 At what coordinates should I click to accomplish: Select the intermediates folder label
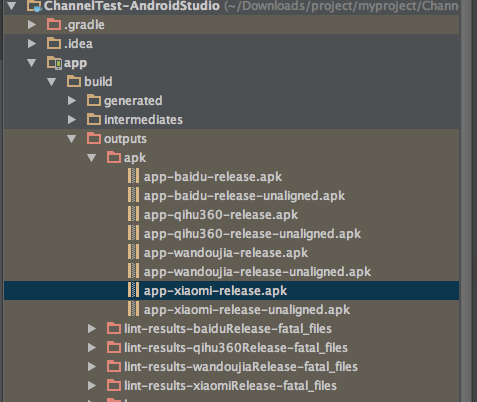click(143, 120)
